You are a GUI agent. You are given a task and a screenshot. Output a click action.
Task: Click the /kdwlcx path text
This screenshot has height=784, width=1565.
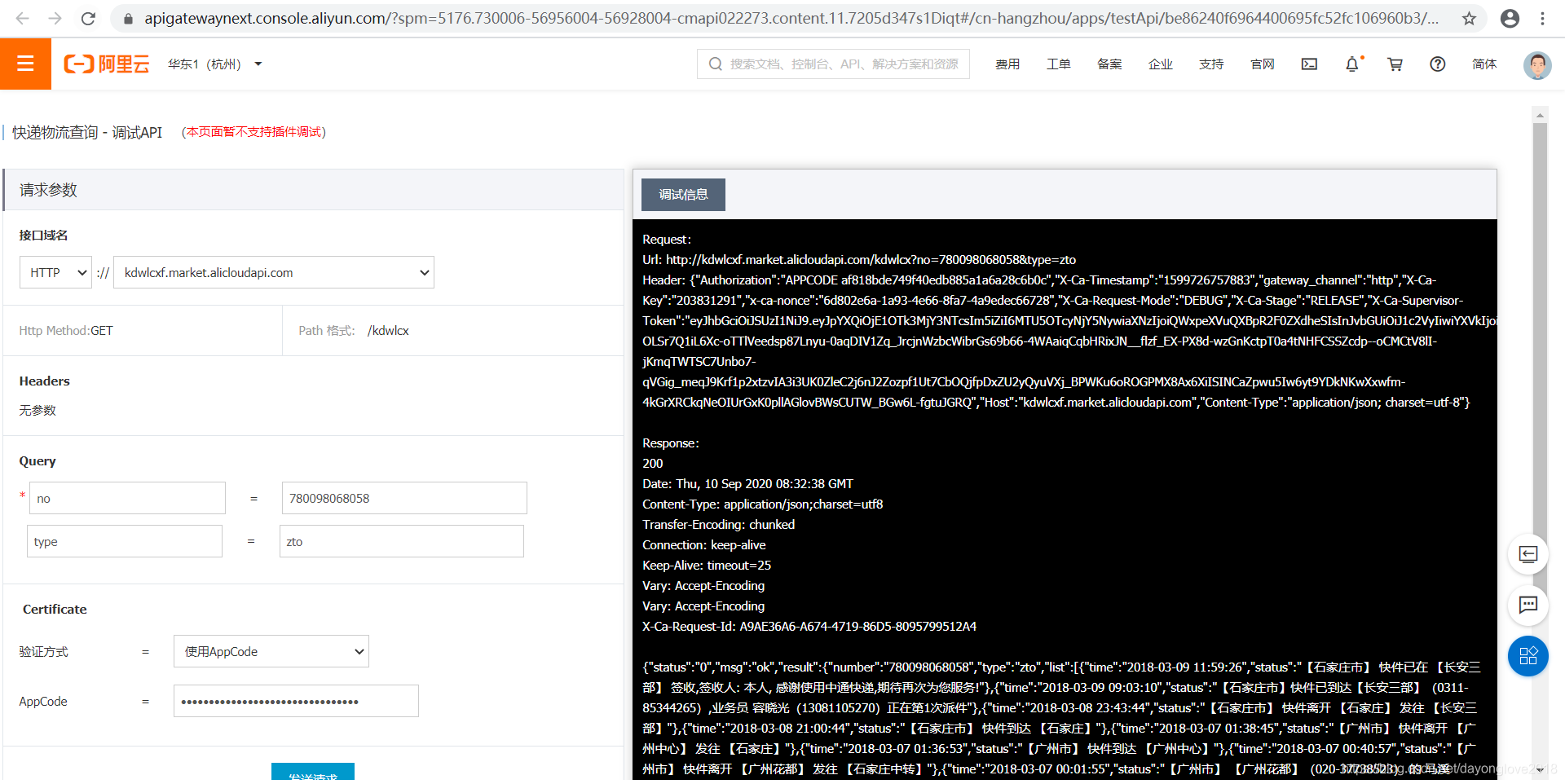388,330
